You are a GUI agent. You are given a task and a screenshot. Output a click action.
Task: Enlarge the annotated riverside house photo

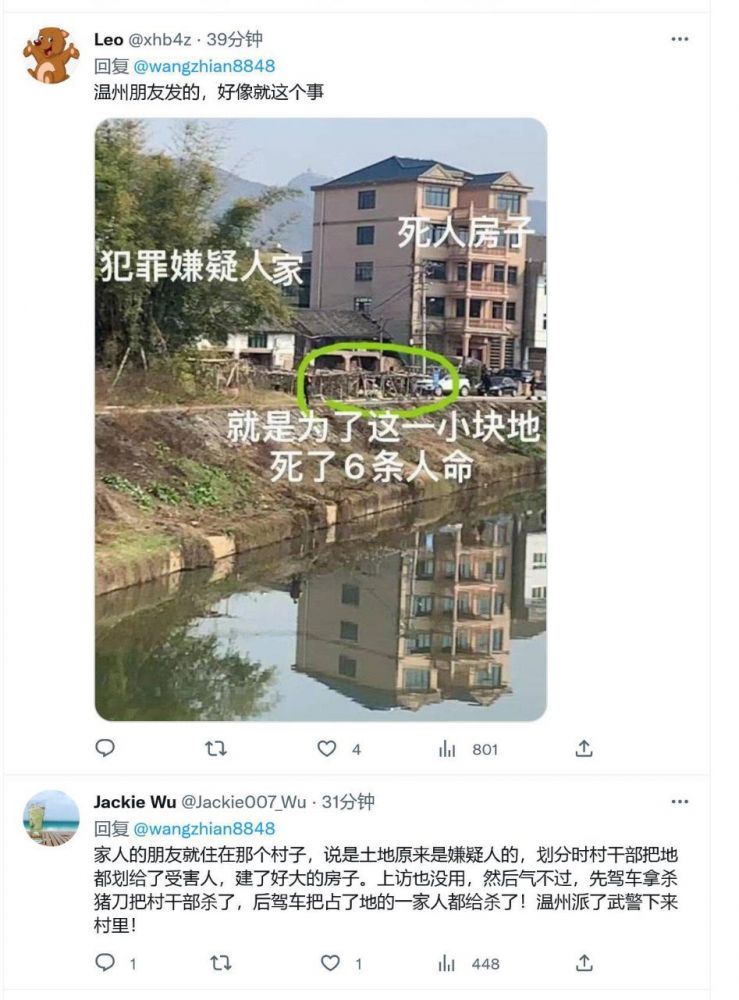click(321, 420)
